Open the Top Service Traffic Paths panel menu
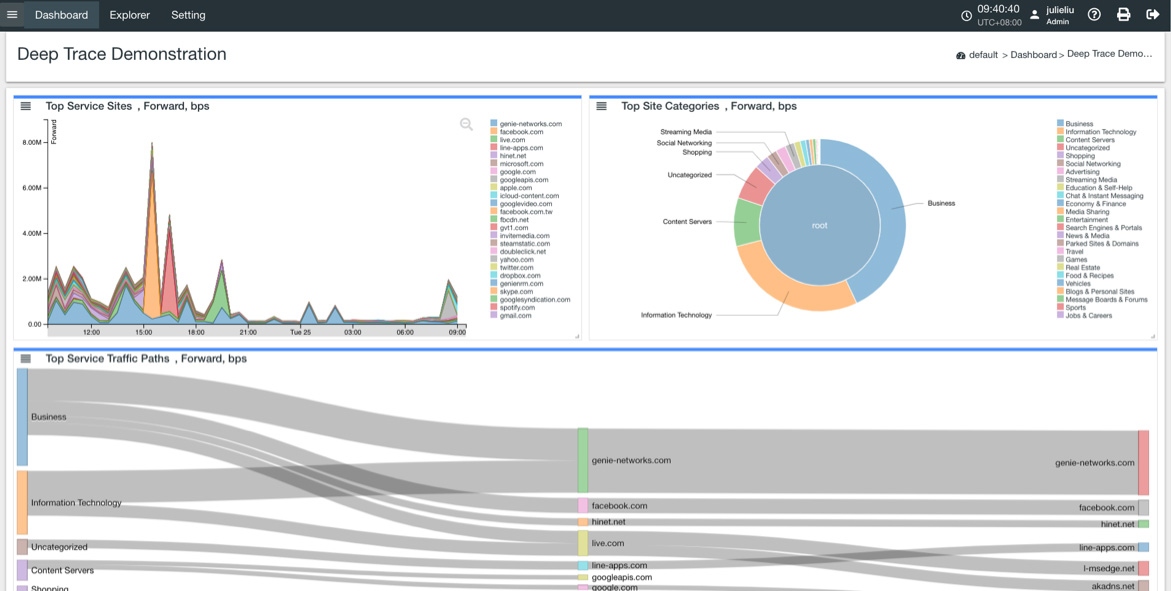 26,358
